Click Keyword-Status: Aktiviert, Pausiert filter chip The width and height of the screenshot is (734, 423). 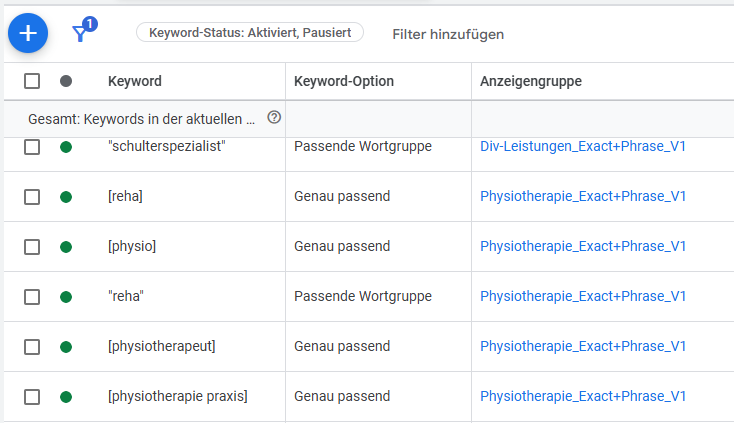click(x=250, y=33)
